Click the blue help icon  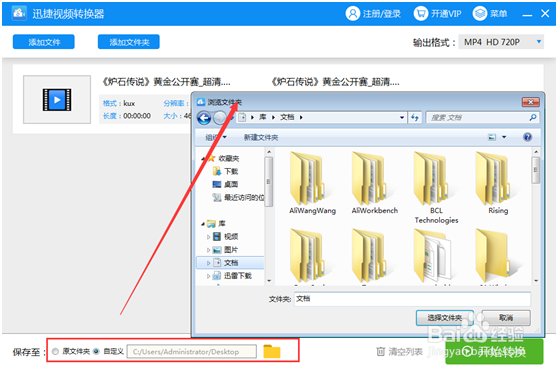click(527, 137)
